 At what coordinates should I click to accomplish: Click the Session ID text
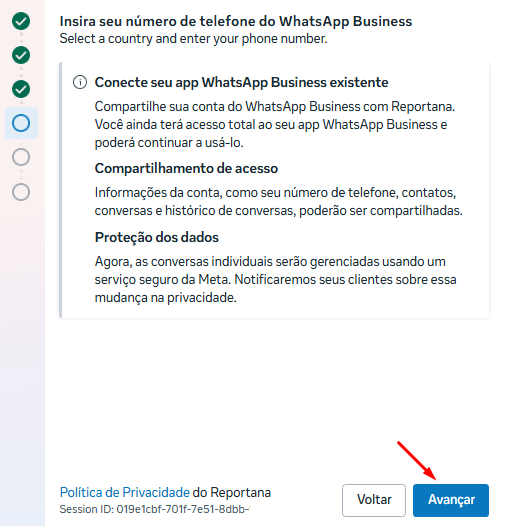pos(154,509)
